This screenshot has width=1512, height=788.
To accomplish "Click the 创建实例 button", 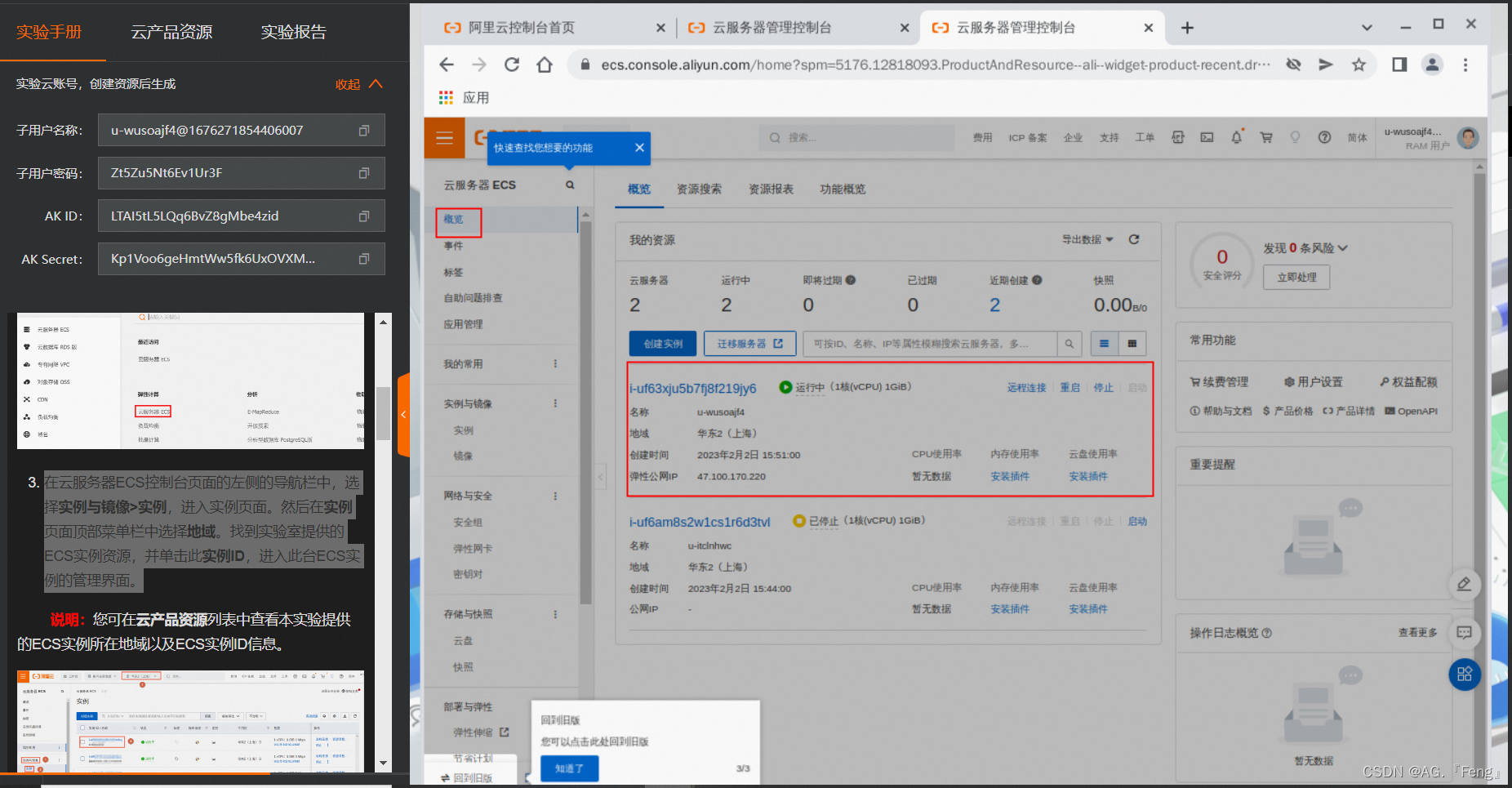I will (x=663, y=344).
